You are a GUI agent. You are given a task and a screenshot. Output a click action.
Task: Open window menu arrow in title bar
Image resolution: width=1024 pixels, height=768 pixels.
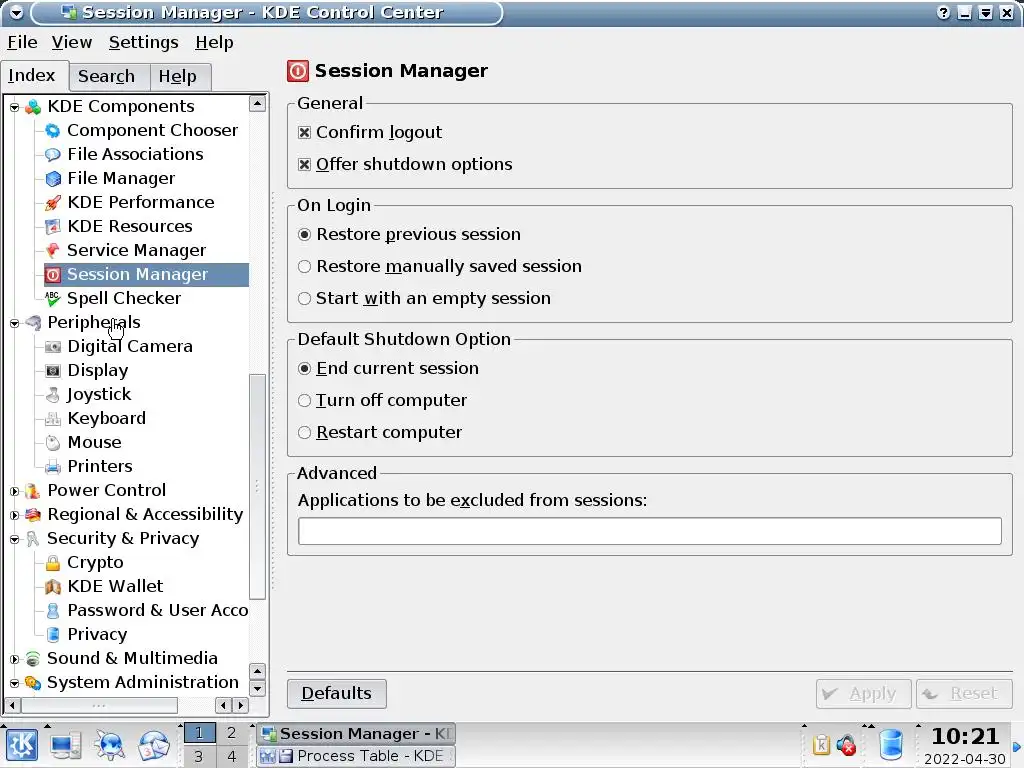[x=16, y=12]
